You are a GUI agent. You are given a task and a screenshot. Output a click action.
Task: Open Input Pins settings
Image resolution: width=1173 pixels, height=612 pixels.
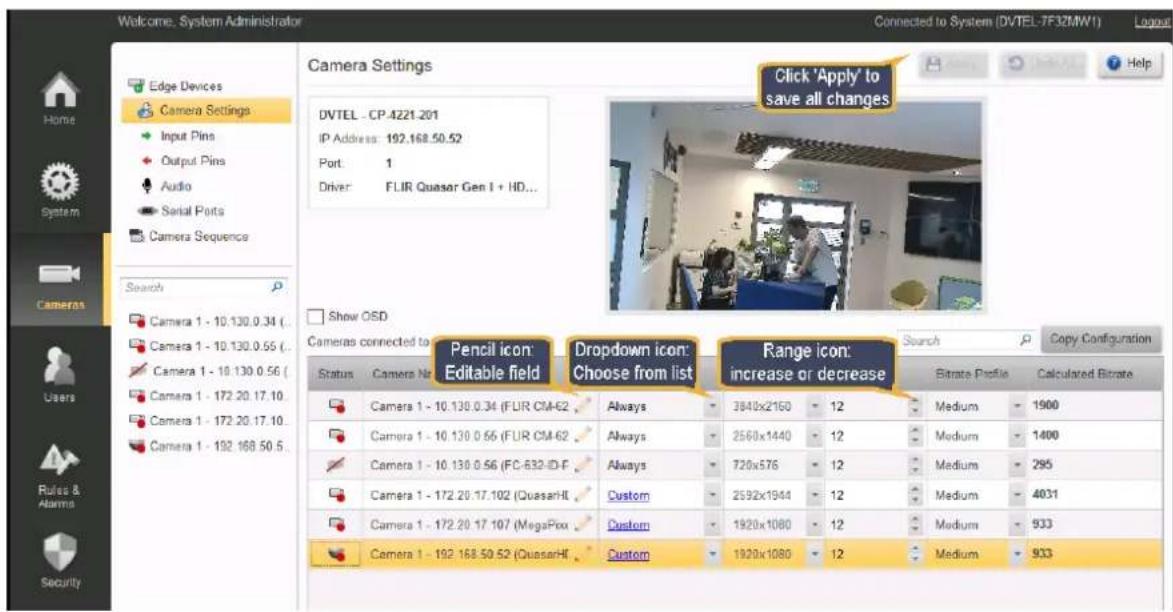tap(178, 136)
